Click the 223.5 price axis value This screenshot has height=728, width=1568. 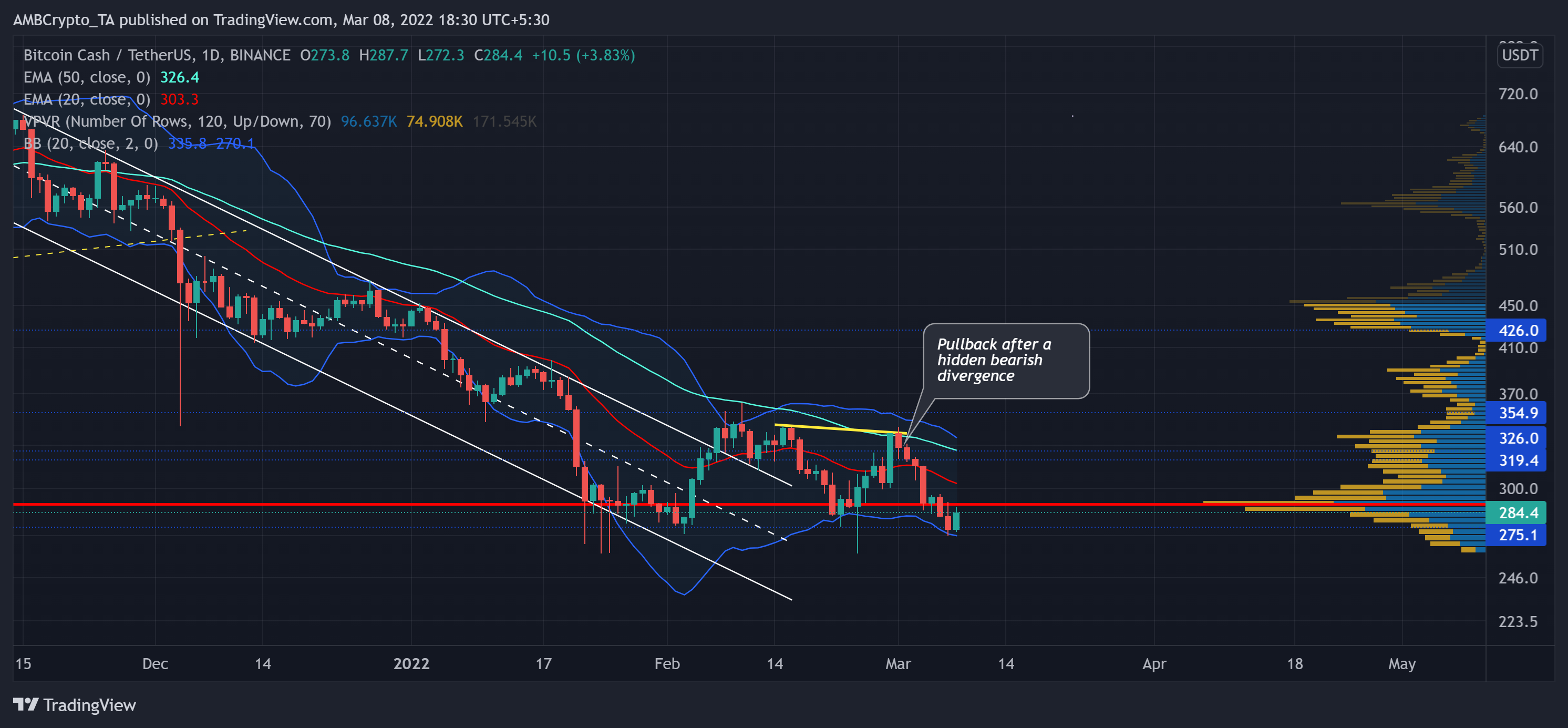1518,622
